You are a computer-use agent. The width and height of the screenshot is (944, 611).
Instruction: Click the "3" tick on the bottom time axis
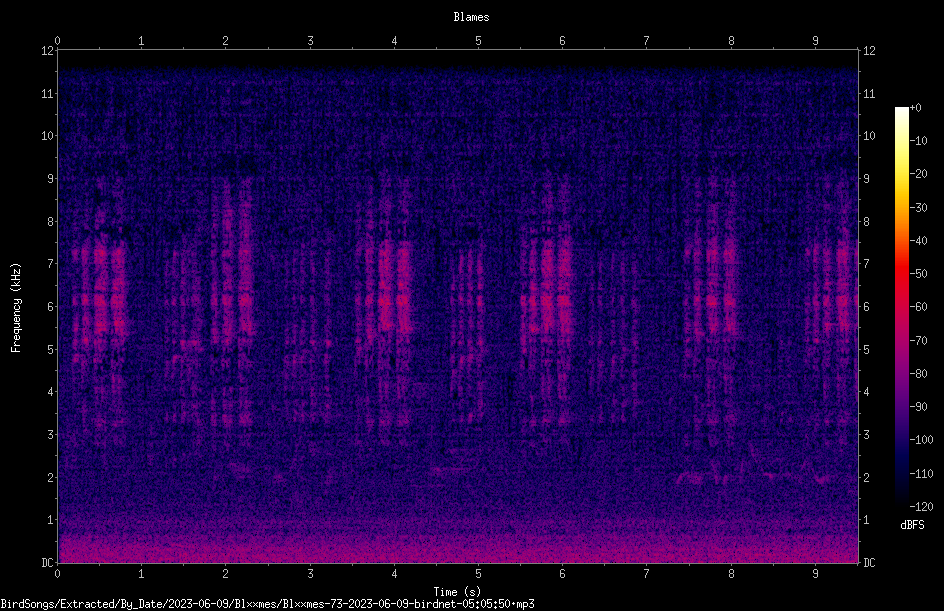pos(310,574)
